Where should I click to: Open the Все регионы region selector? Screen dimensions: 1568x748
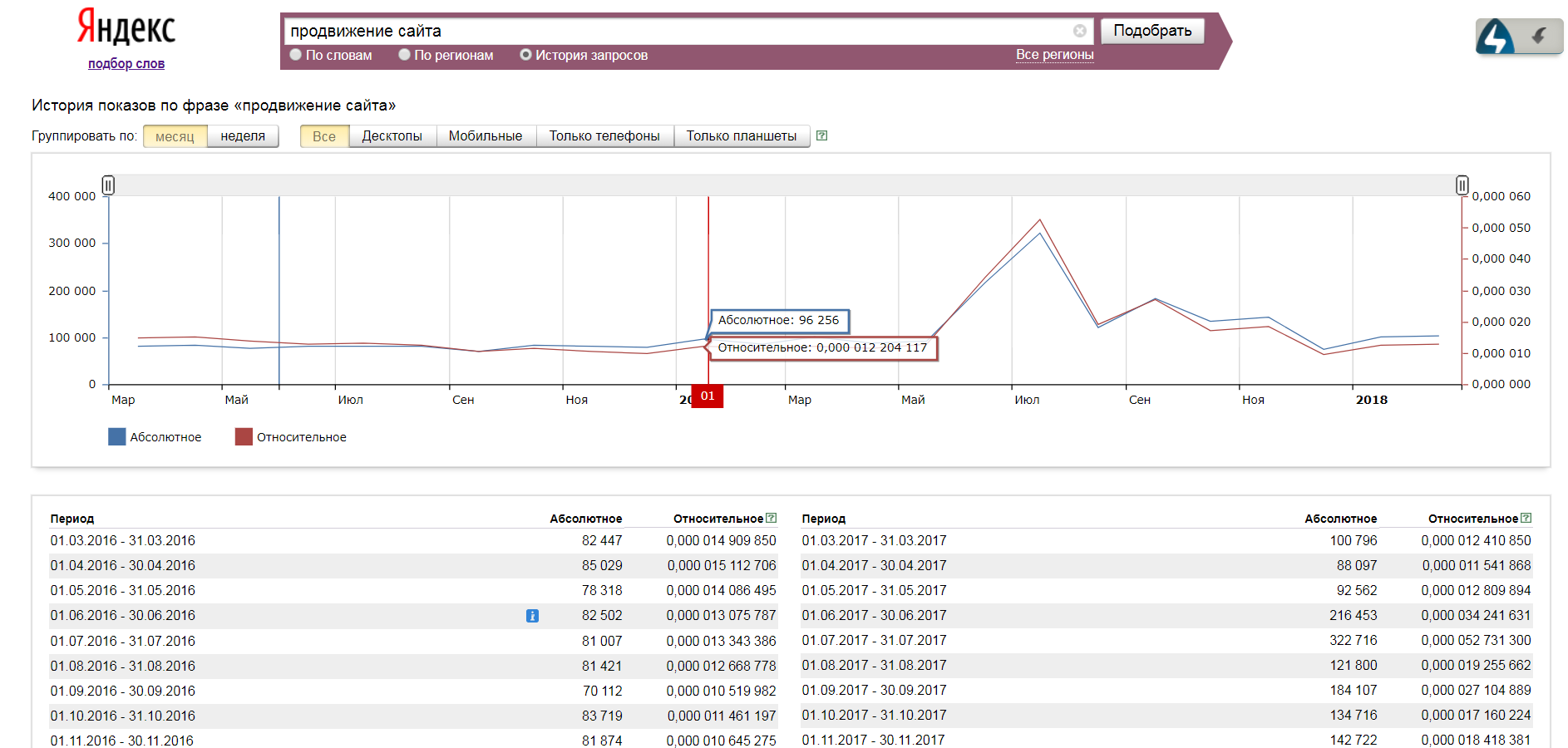click(1054, 55)
